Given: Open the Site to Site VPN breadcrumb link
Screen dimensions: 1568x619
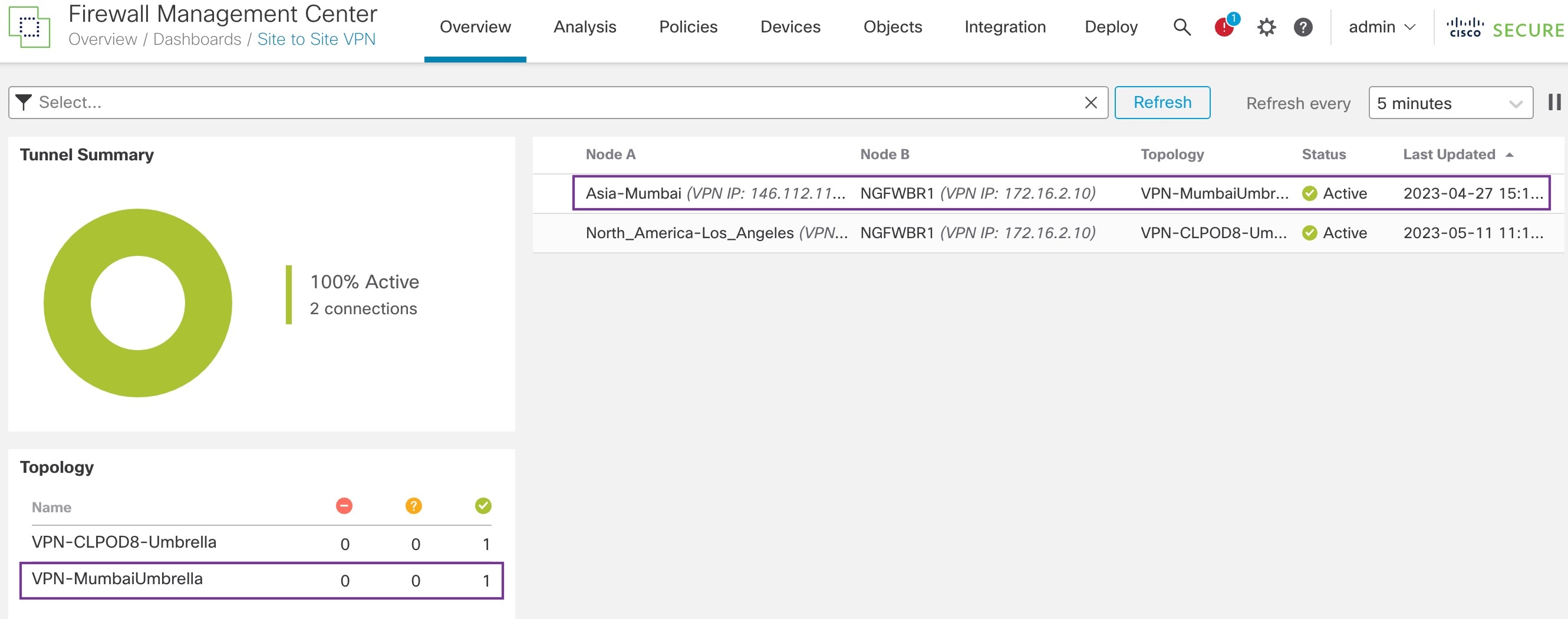Looking at the screenshot, I should point(317,39).
